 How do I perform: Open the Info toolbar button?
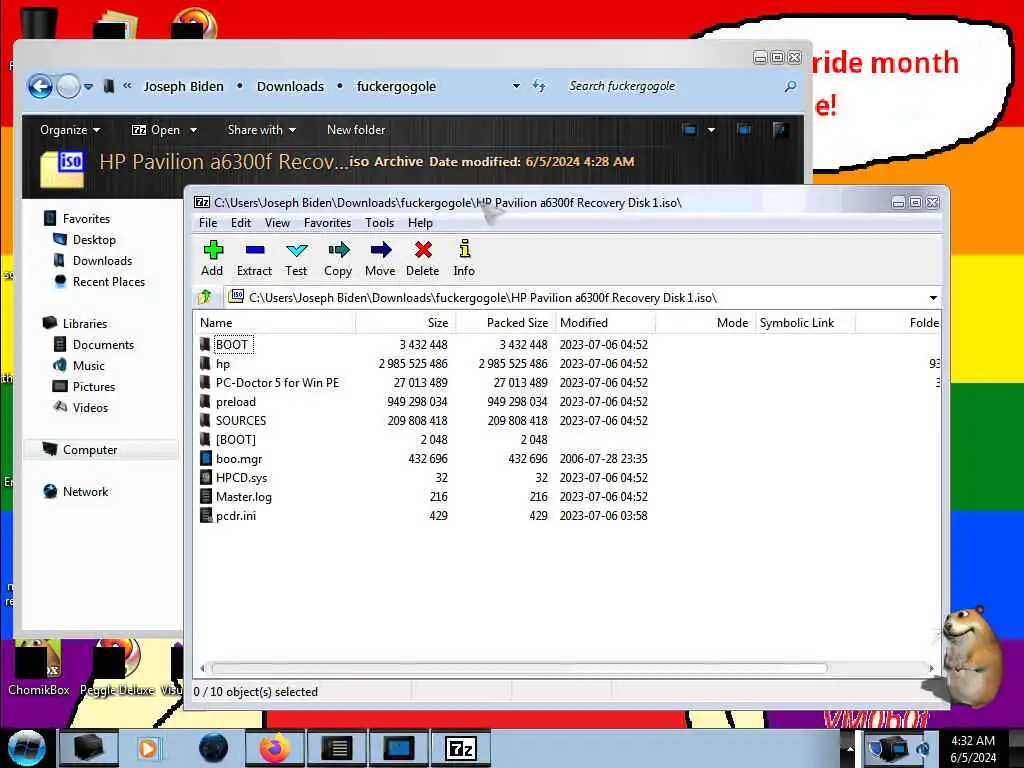464,258
